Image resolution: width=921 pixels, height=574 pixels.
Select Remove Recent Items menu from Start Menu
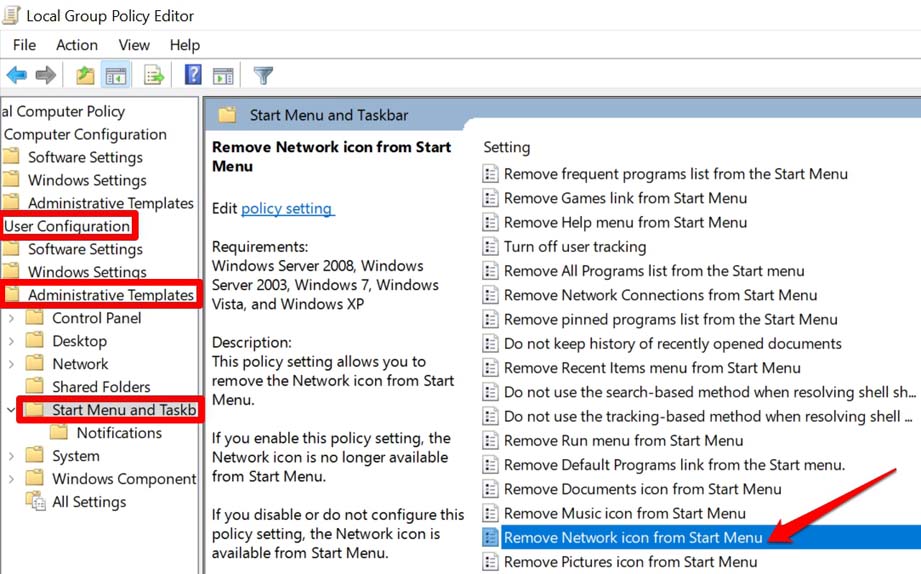(652, 368)
